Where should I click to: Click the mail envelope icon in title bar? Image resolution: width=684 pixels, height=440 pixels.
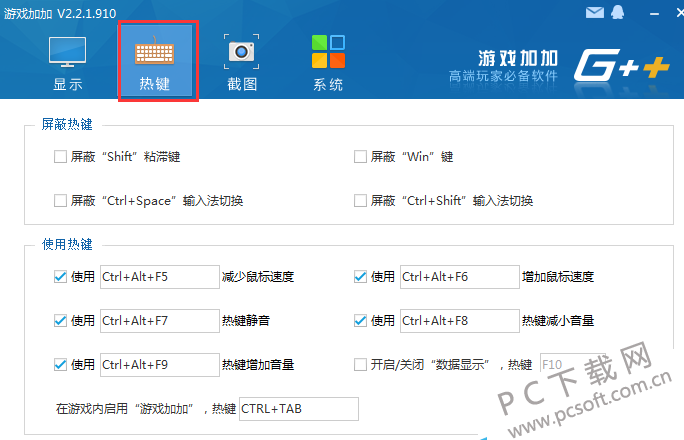595,13
